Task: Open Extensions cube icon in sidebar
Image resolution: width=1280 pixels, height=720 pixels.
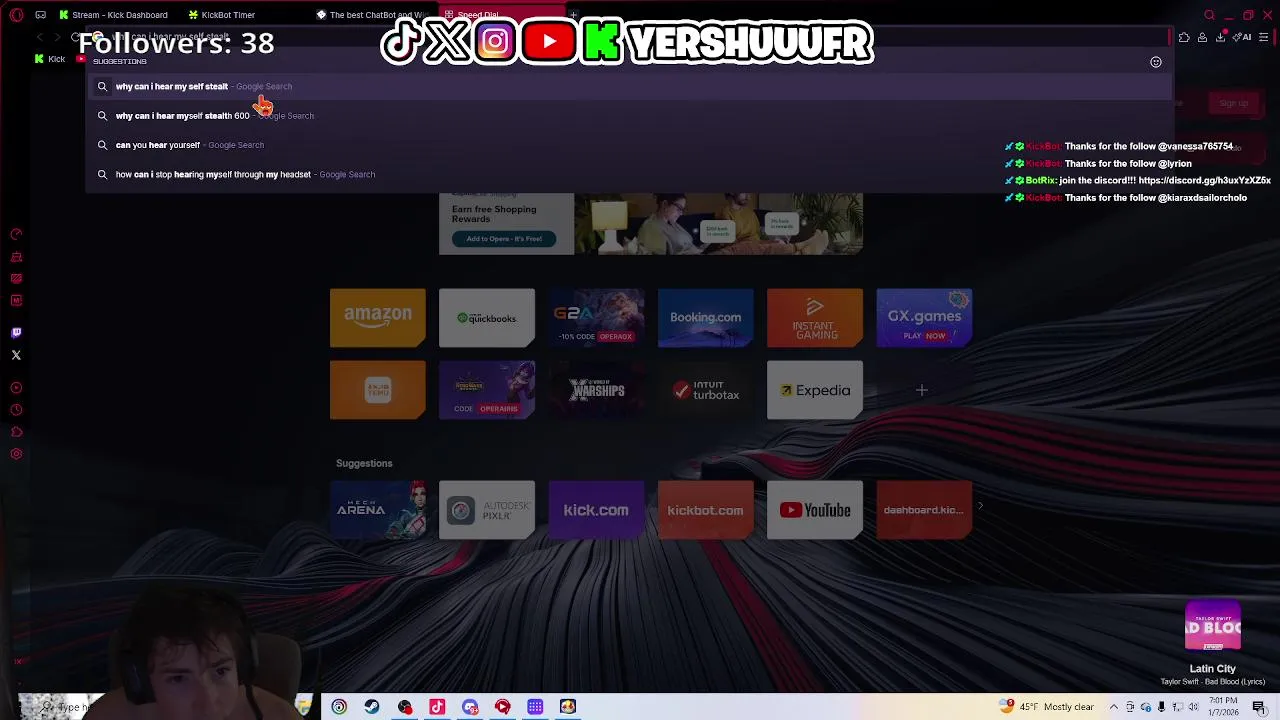Action: point(16,432)
